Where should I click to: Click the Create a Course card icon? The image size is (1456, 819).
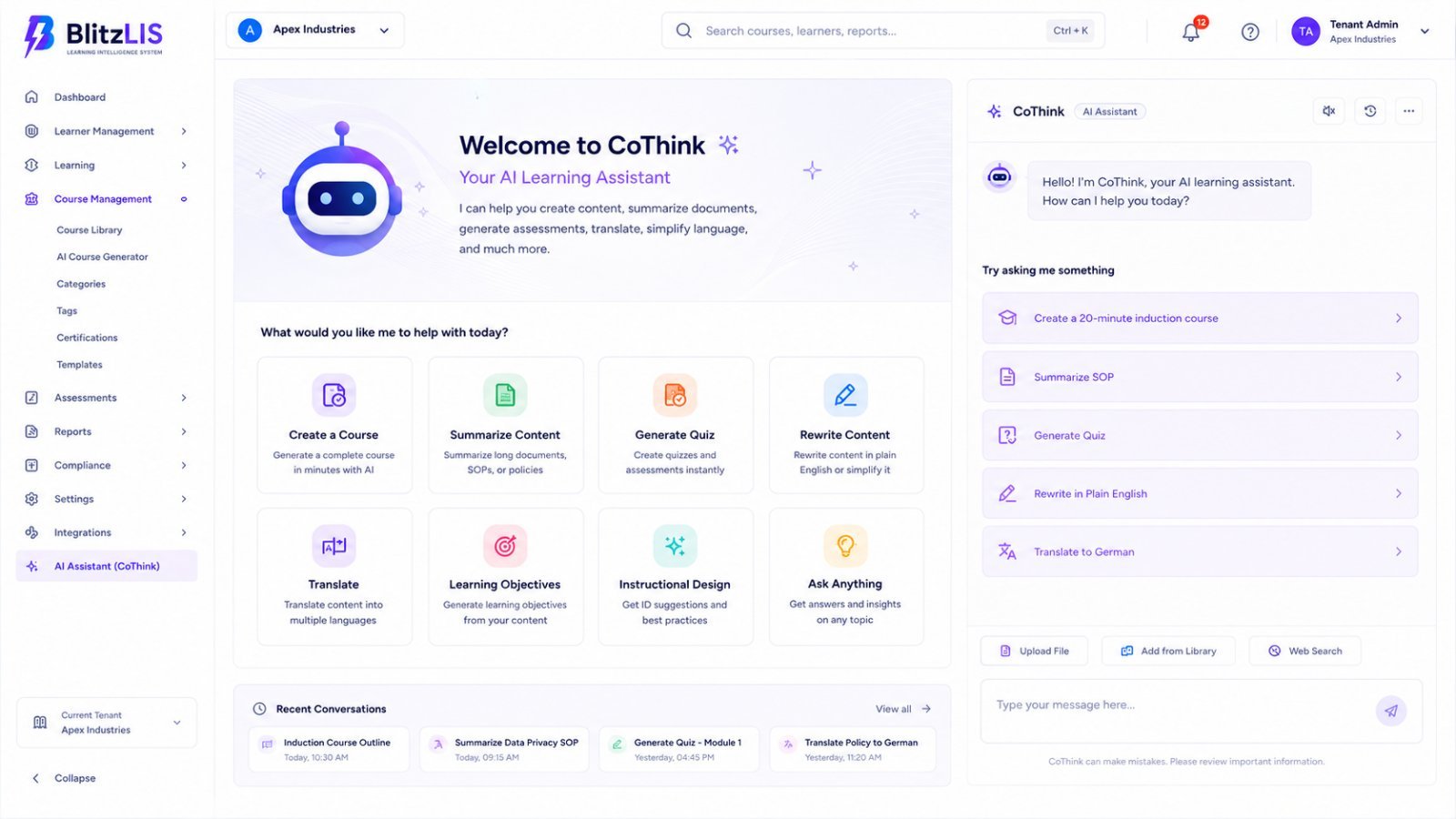(334, 395)
